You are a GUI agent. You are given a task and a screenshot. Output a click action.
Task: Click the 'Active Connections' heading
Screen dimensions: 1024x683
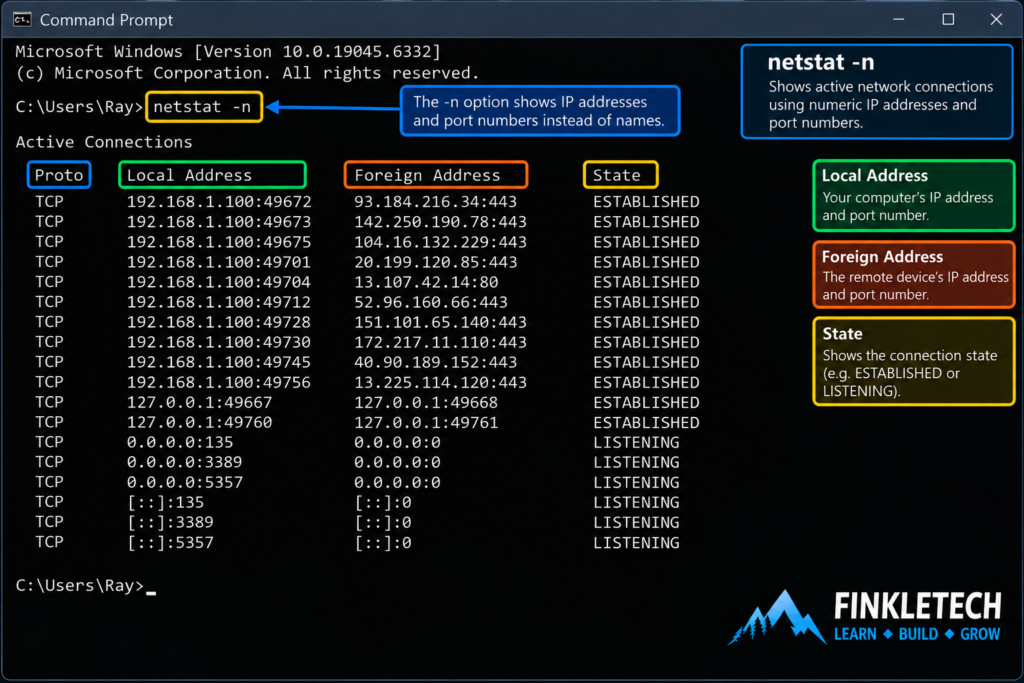point(104,142)
